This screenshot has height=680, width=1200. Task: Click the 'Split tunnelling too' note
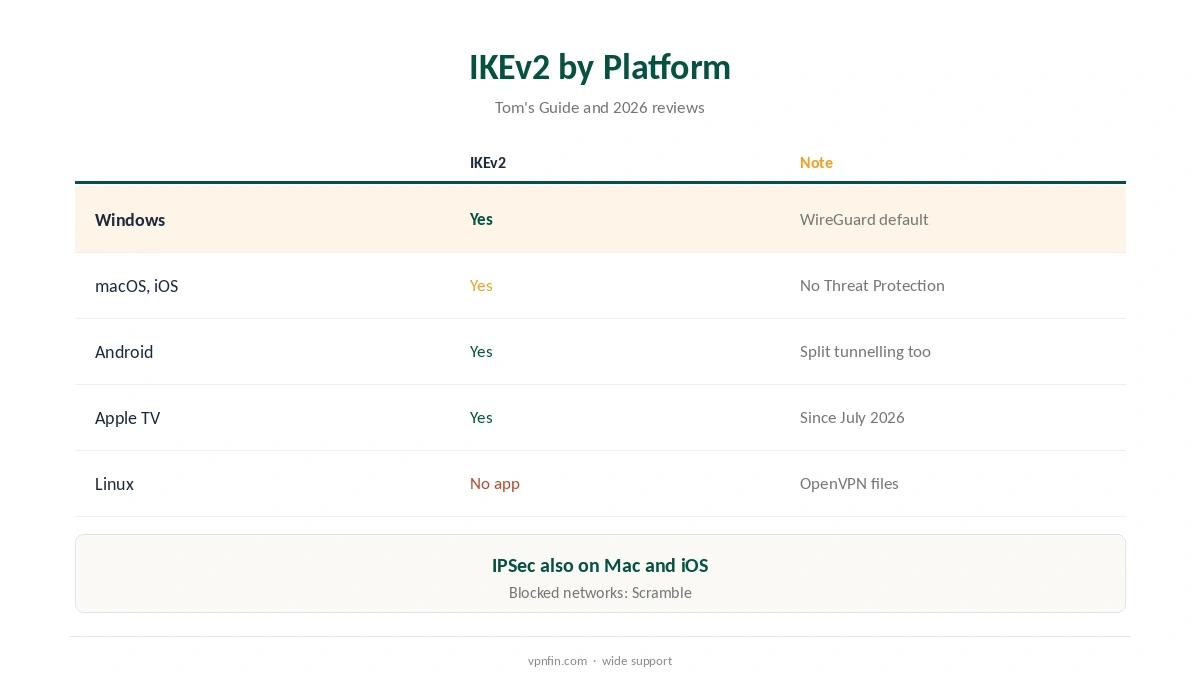(865, 351)
